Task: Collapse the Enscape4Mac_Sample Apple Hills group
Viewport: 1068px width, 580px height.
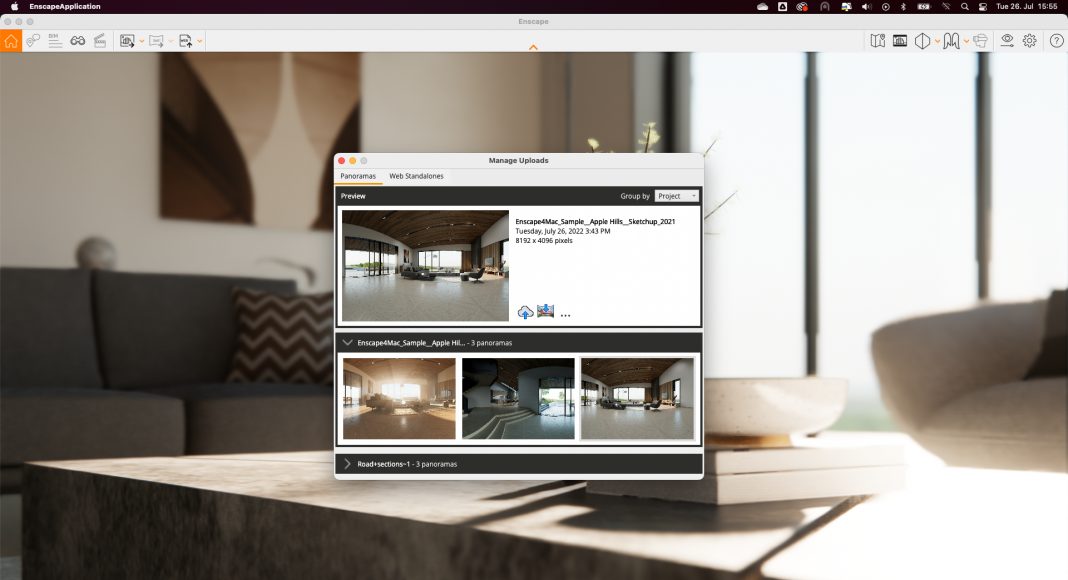Action: [x=347, y=342]
